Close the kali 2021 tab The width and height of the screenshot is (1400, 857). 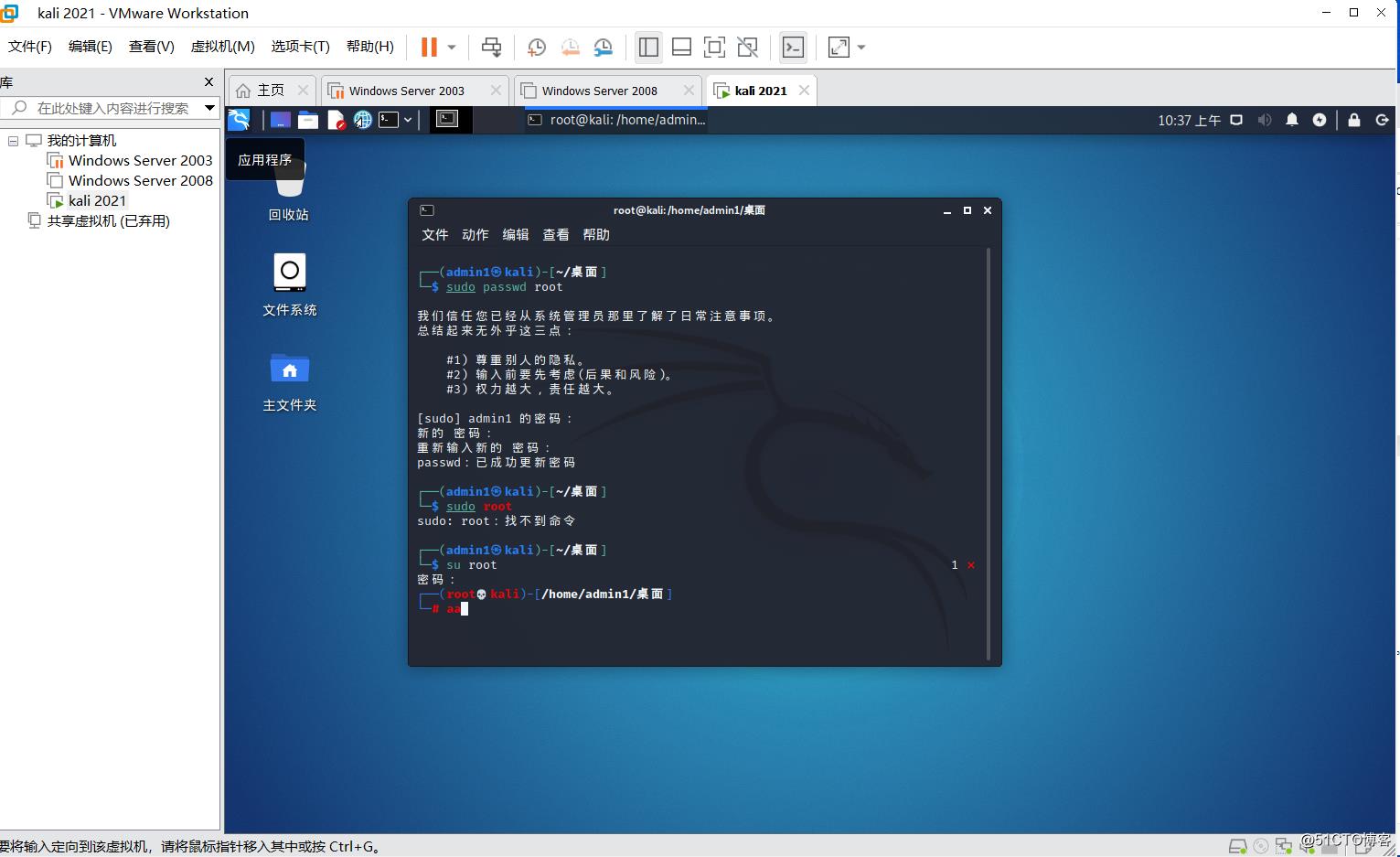tap(804, 90)
